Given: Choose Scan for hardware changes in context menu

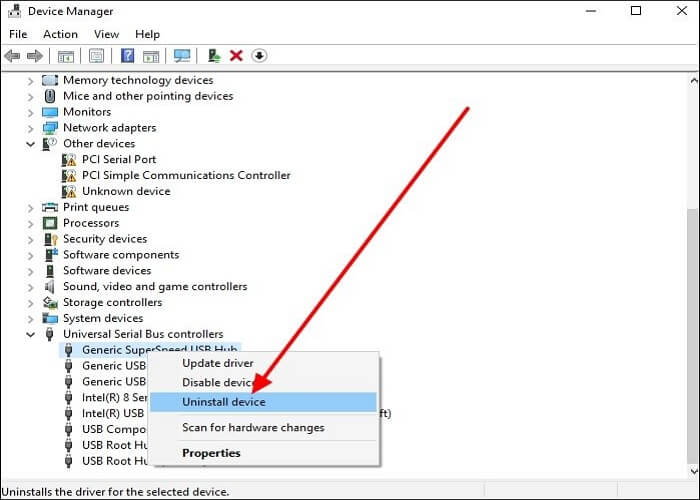Looking at the screenshot, I should [263, 428].
